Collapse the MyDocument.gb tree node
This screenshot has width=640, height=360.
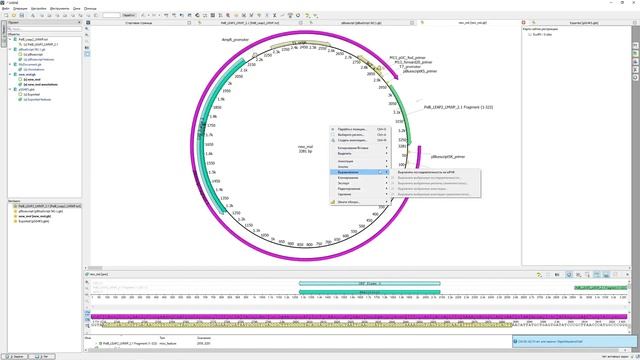(10, 64)
